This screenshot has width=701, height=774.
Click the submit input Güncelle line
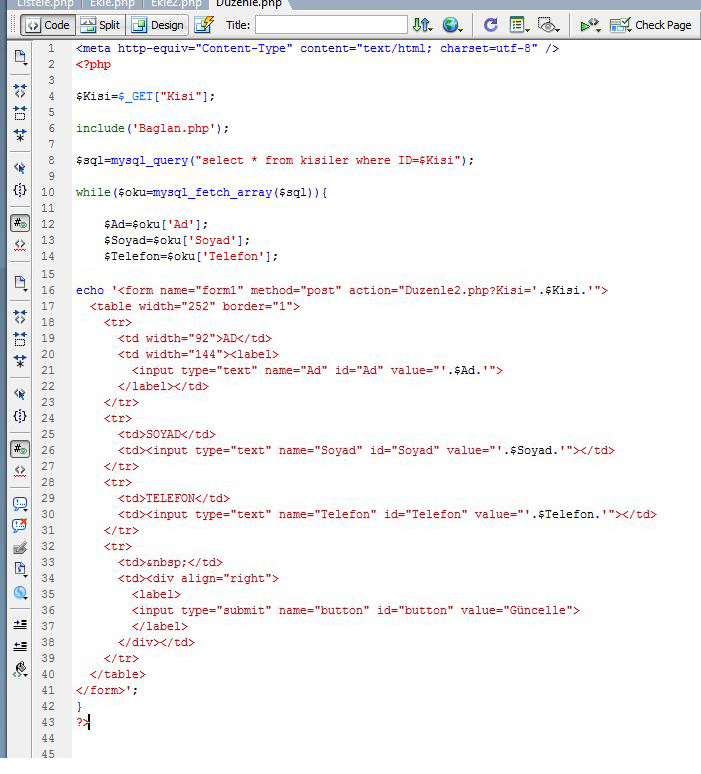click(355, 611)
